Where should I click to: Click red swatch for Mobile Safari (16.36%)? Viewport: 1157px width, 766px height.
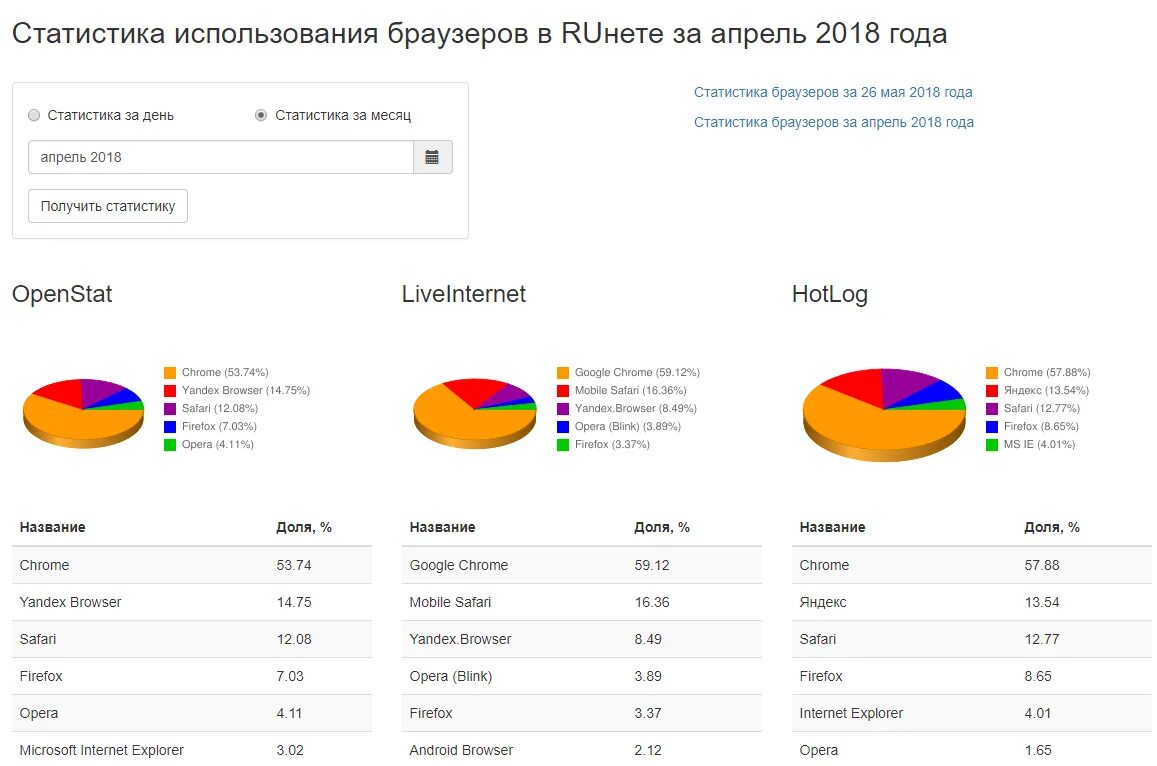(563, 390)
